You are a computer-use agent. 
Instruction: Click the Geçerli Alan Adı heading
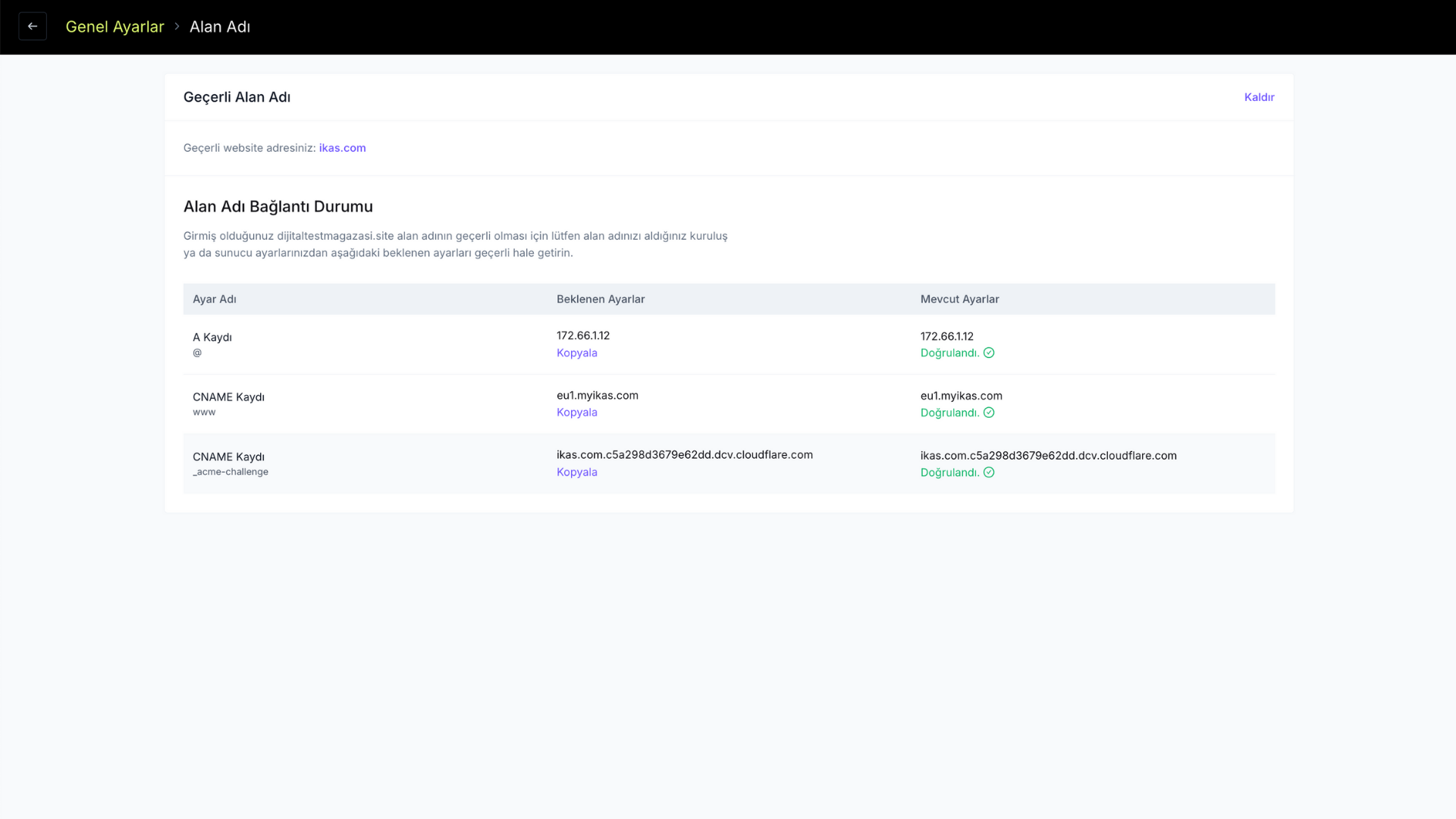click(237, 97)
